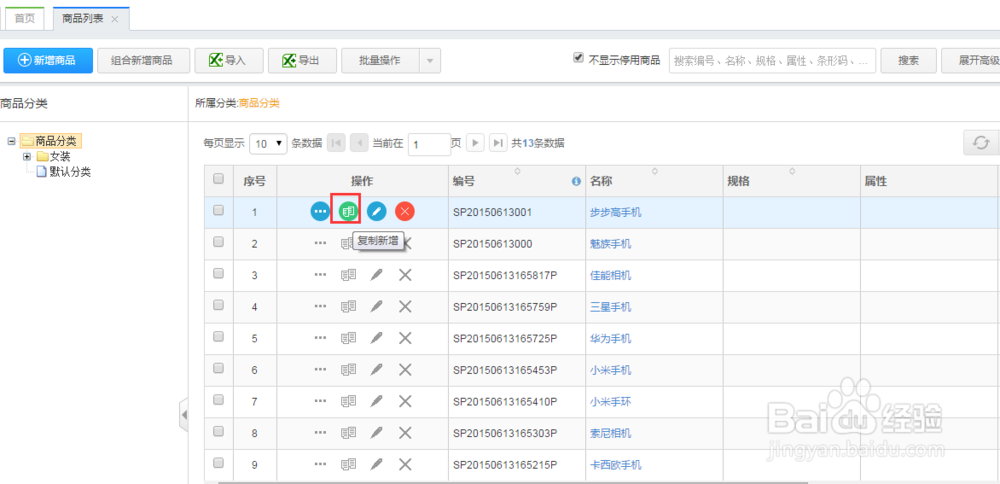Sort by the 编号 column sort arrows

pos(517,171)
